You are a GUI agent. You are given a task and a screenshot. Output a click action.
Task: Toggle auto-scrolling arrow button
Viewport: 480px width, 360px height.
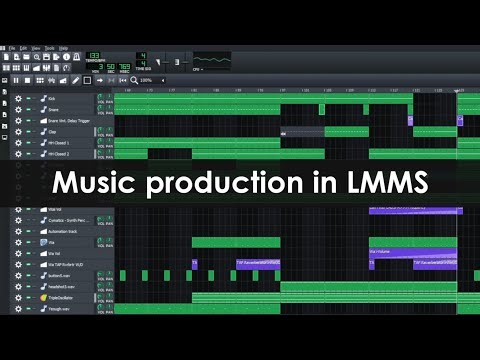tap(100, 80)
